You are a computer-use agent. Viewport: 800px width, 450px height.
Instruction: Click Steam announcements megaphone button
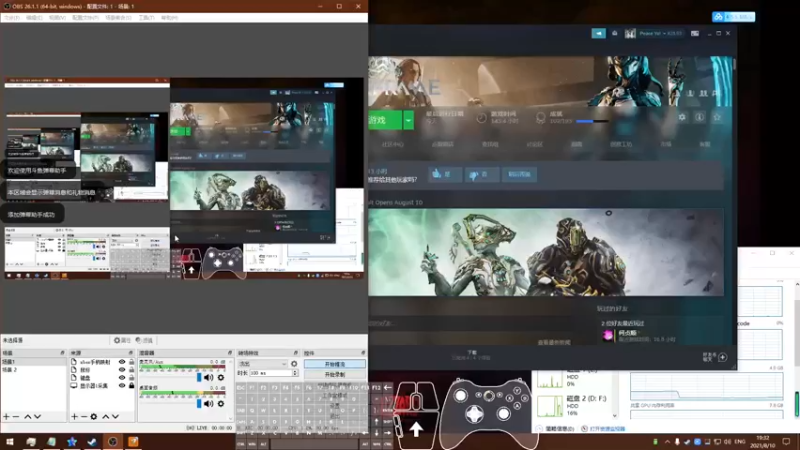pyautogui.click(x=598, y=33)
